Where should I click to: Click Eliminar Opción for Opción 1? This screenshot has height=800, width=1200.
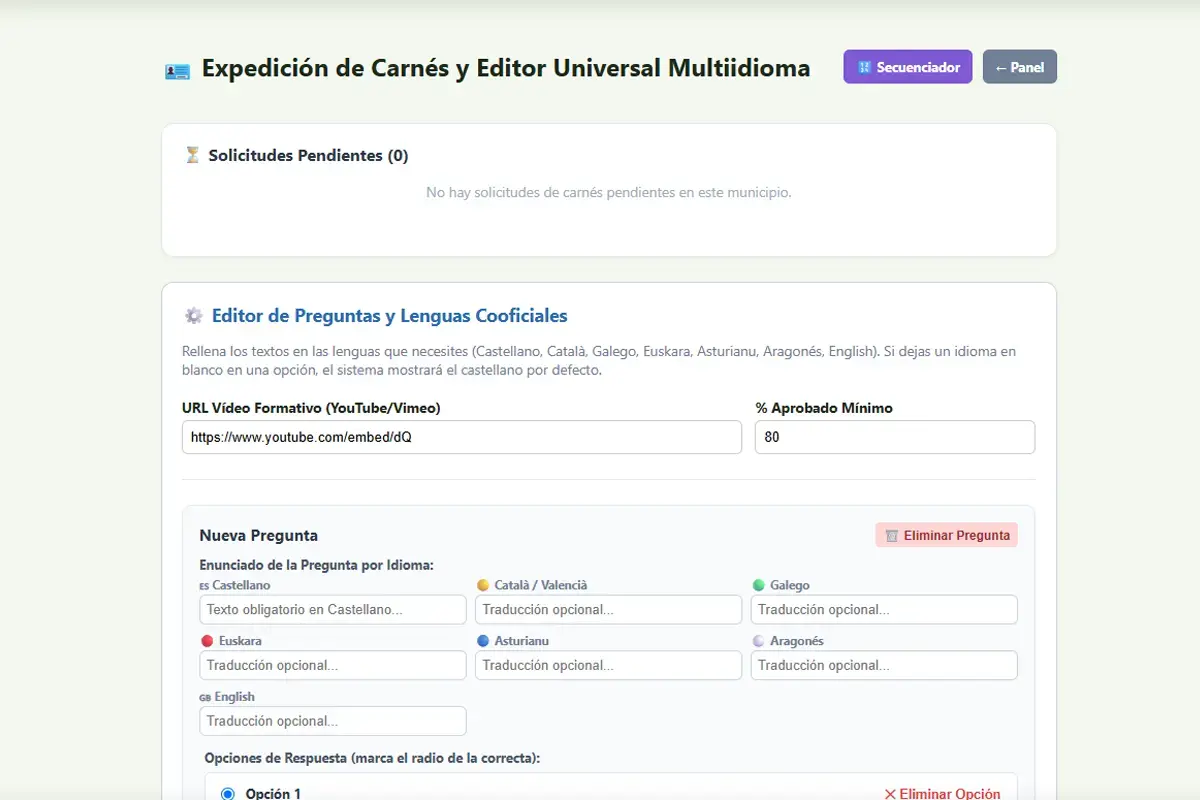pos(942,794)
